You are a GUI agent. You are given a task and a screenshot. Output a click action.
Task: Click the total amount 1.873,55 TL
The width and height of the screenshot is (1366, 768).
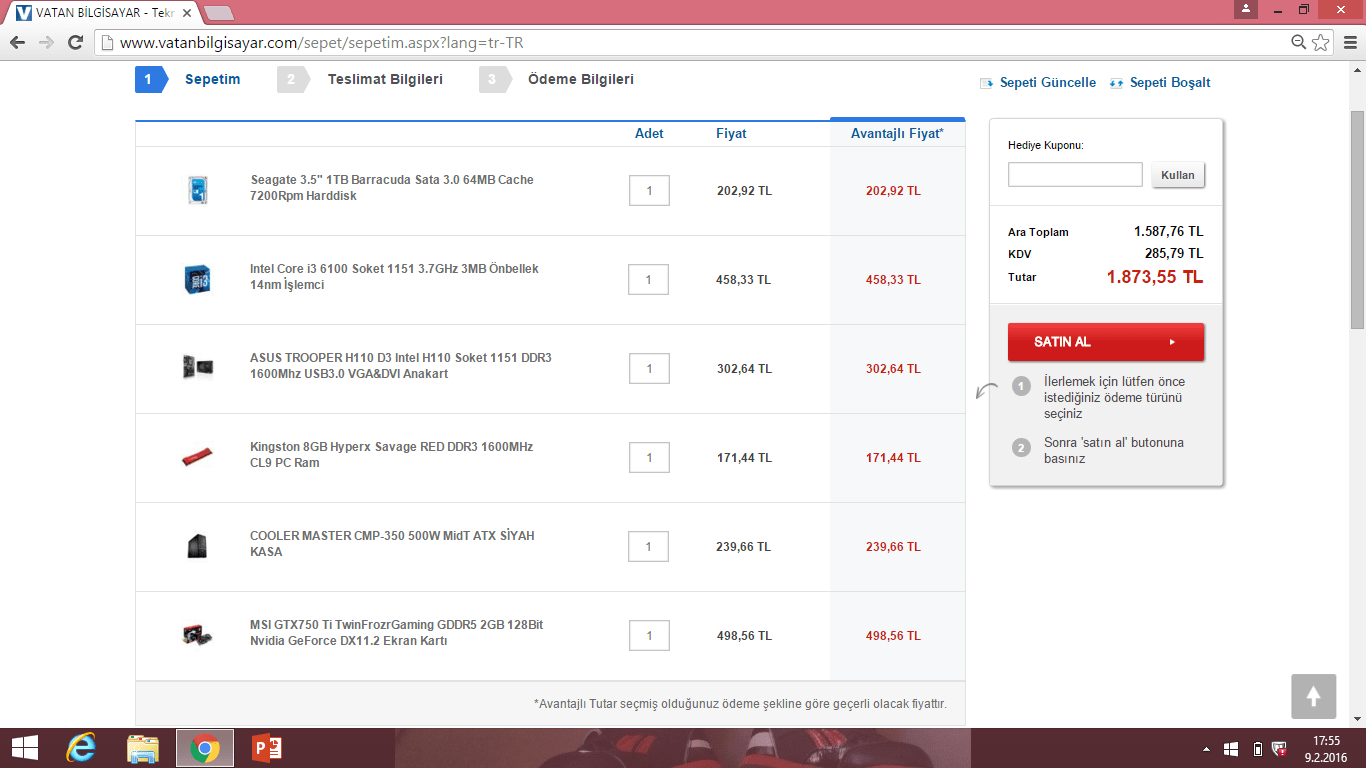tap(1154, 277)
